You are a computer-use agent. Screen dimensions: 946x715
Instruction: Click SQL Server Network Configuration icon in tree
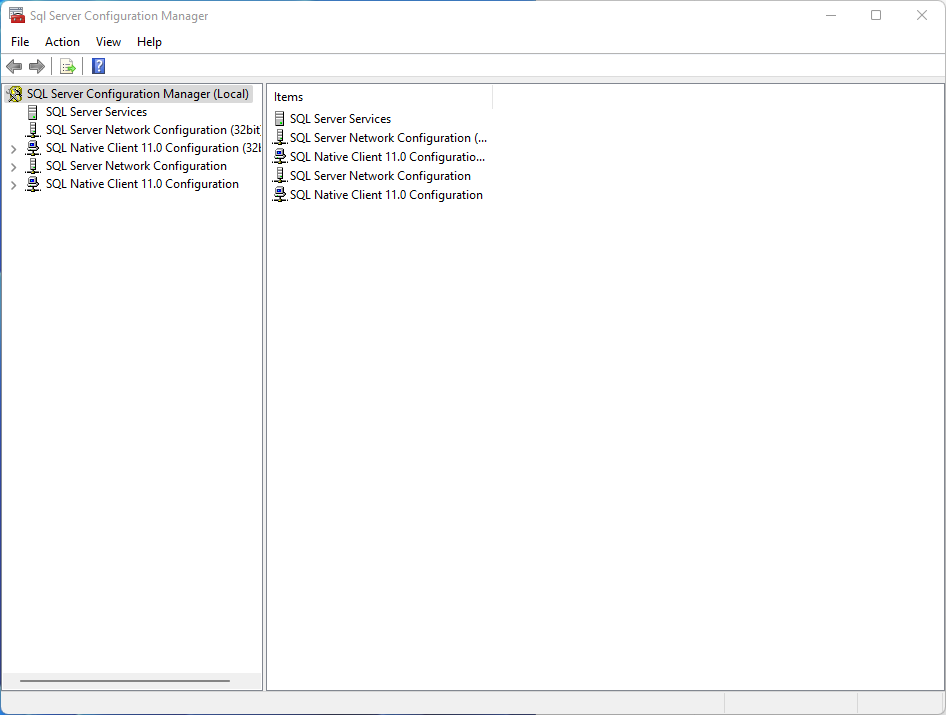(x=33, y=167)
